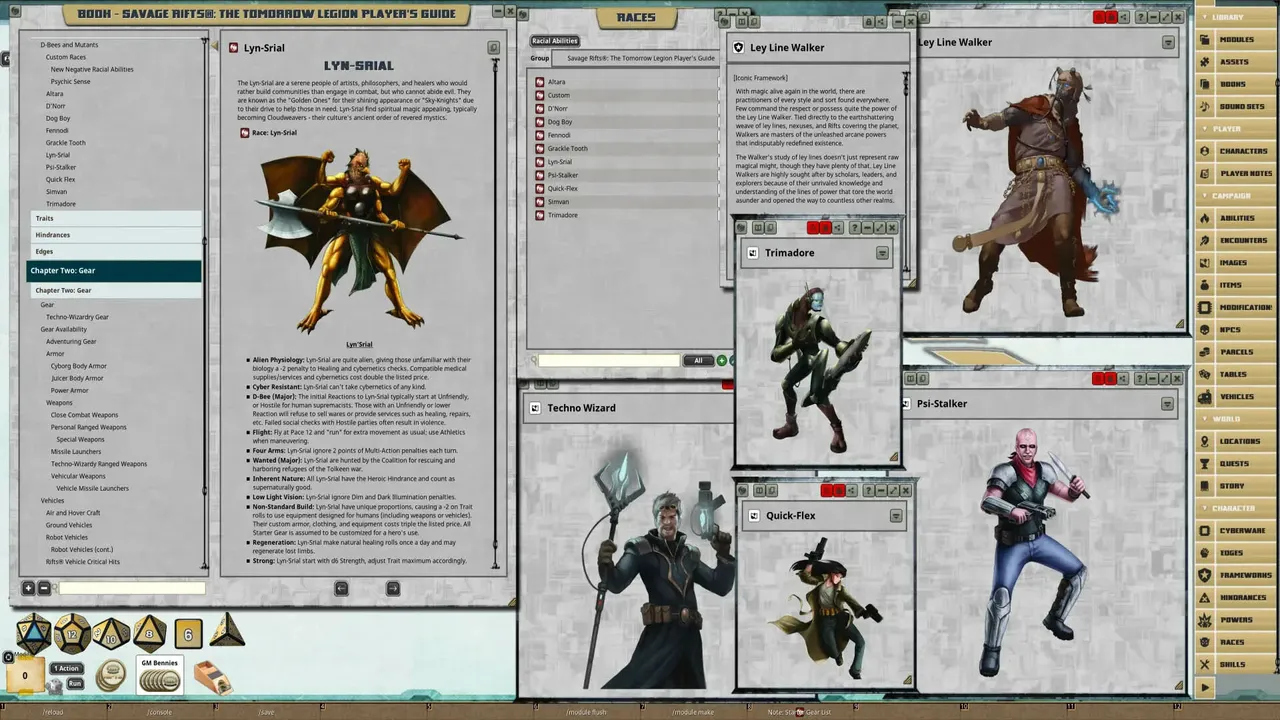Open Ley Line Walker image dropdown menu
This screenshot has width=1280, height=720.
(x=1168, y=42)
